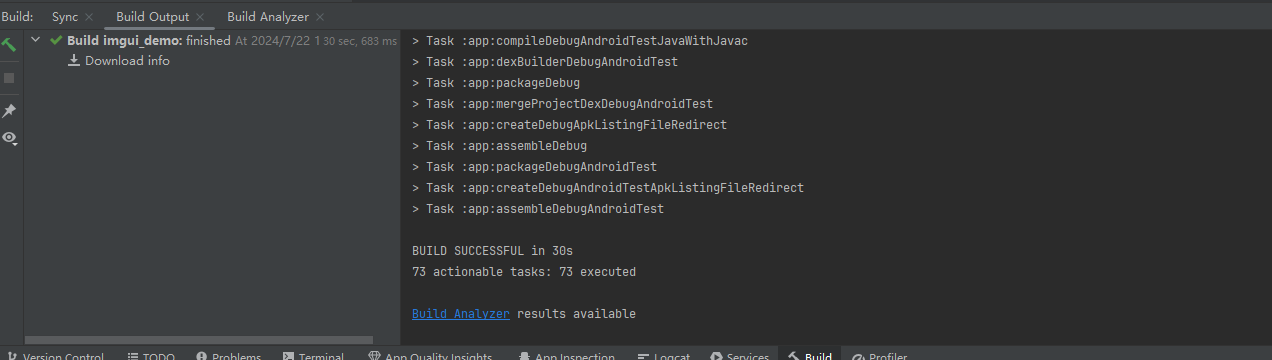Close the Sync tab
This screenshot has width=1272, height=360.
point(89,17)
